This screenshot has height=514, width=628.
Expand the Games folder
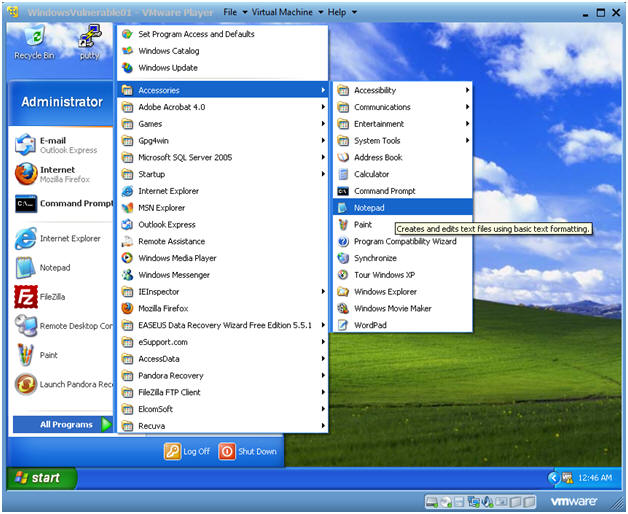click(223, 124)
